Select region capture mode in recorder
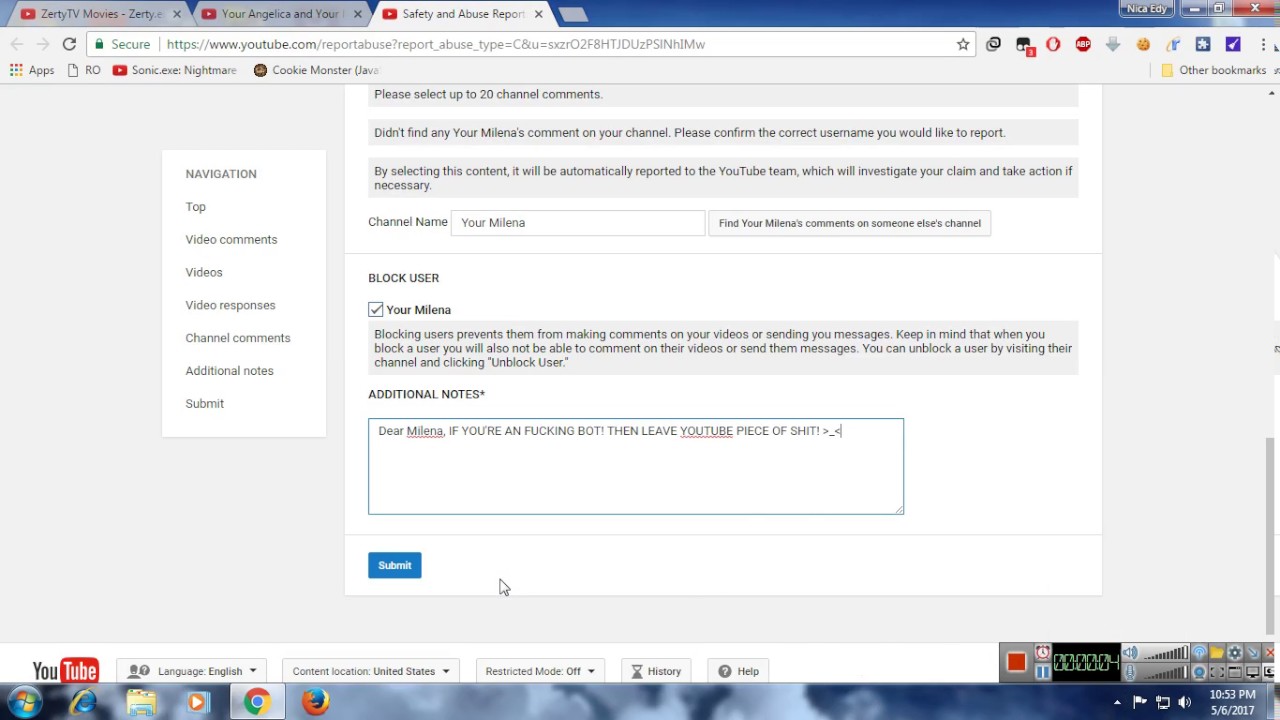The height and width of the screenshot is (720, 1280). click(1217, 672)
